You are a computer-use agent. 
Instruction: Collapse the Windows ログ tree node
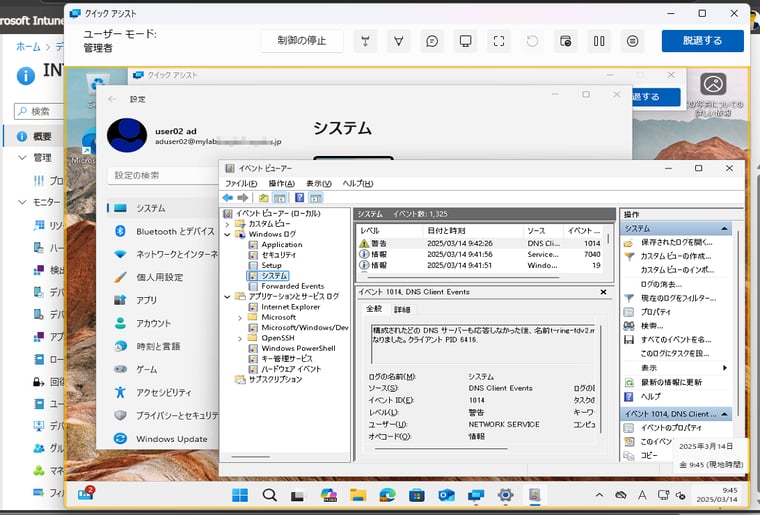point(227,234)
